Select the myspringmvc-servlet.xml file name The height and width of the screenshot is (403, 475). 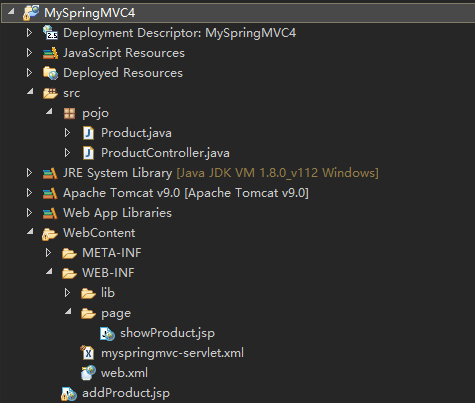coord(172,353)
